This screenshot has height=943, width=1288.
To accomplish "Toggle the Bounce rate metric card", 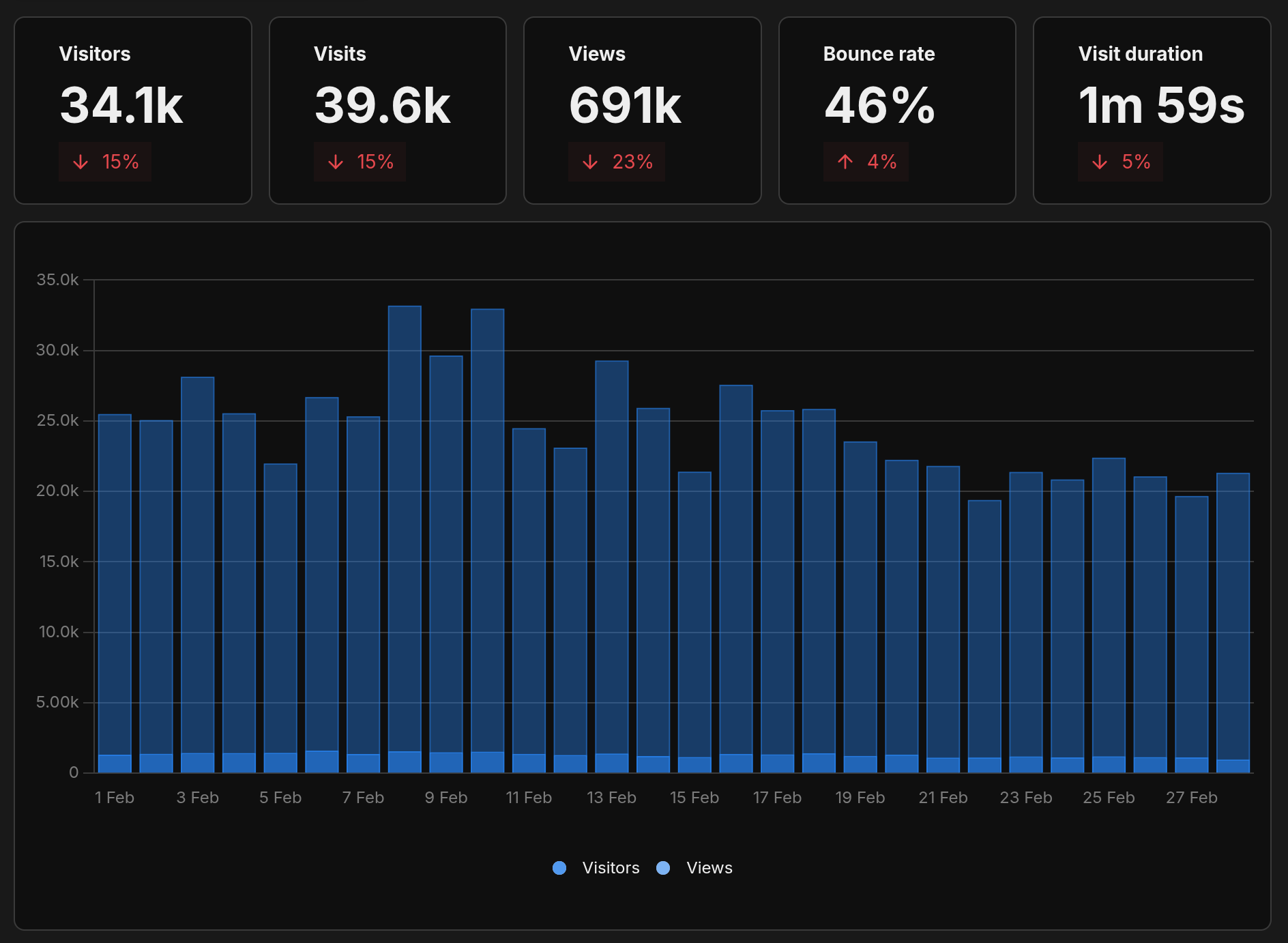I will pyautogui.click(x=897, y=109).
